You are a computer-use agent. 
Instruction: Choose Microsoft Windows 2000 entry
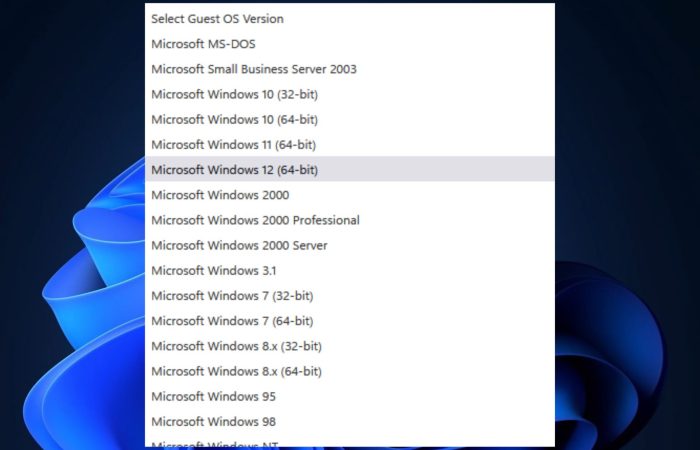(350, 195)
